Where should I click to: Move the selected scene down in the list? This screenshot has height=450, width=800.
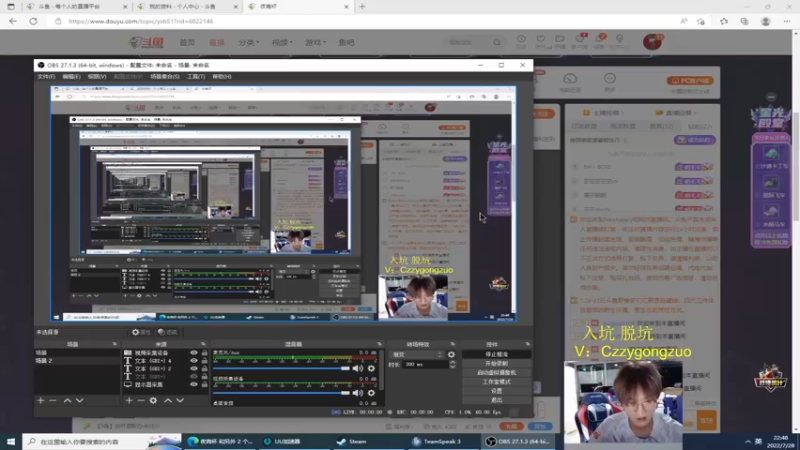(80, 401)
